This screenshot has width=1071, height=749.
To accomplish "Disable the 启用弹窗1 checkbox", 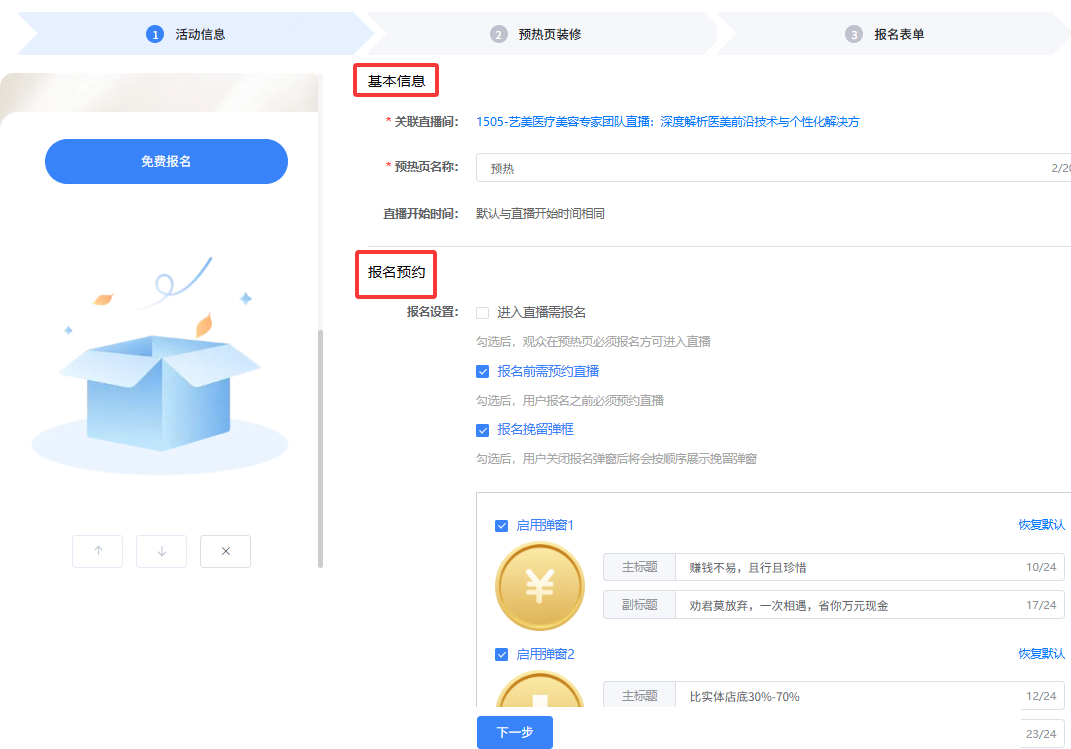I will (502, 526).
